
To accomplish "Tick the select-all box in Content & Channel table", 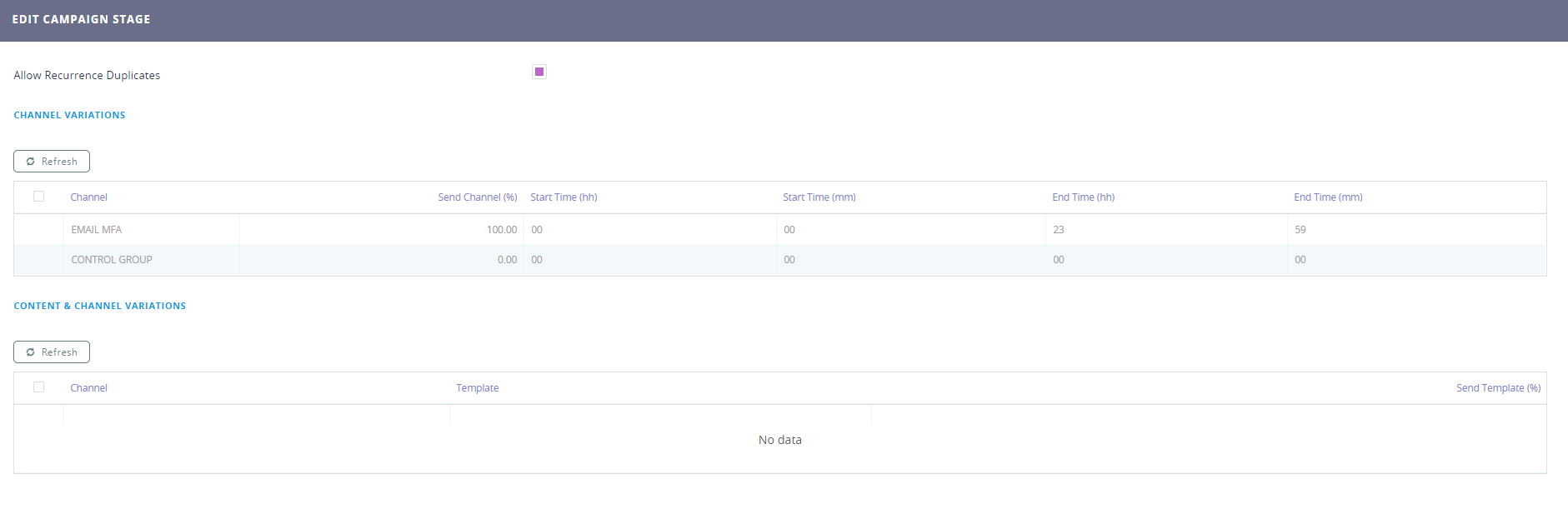I will click(38, 387).
